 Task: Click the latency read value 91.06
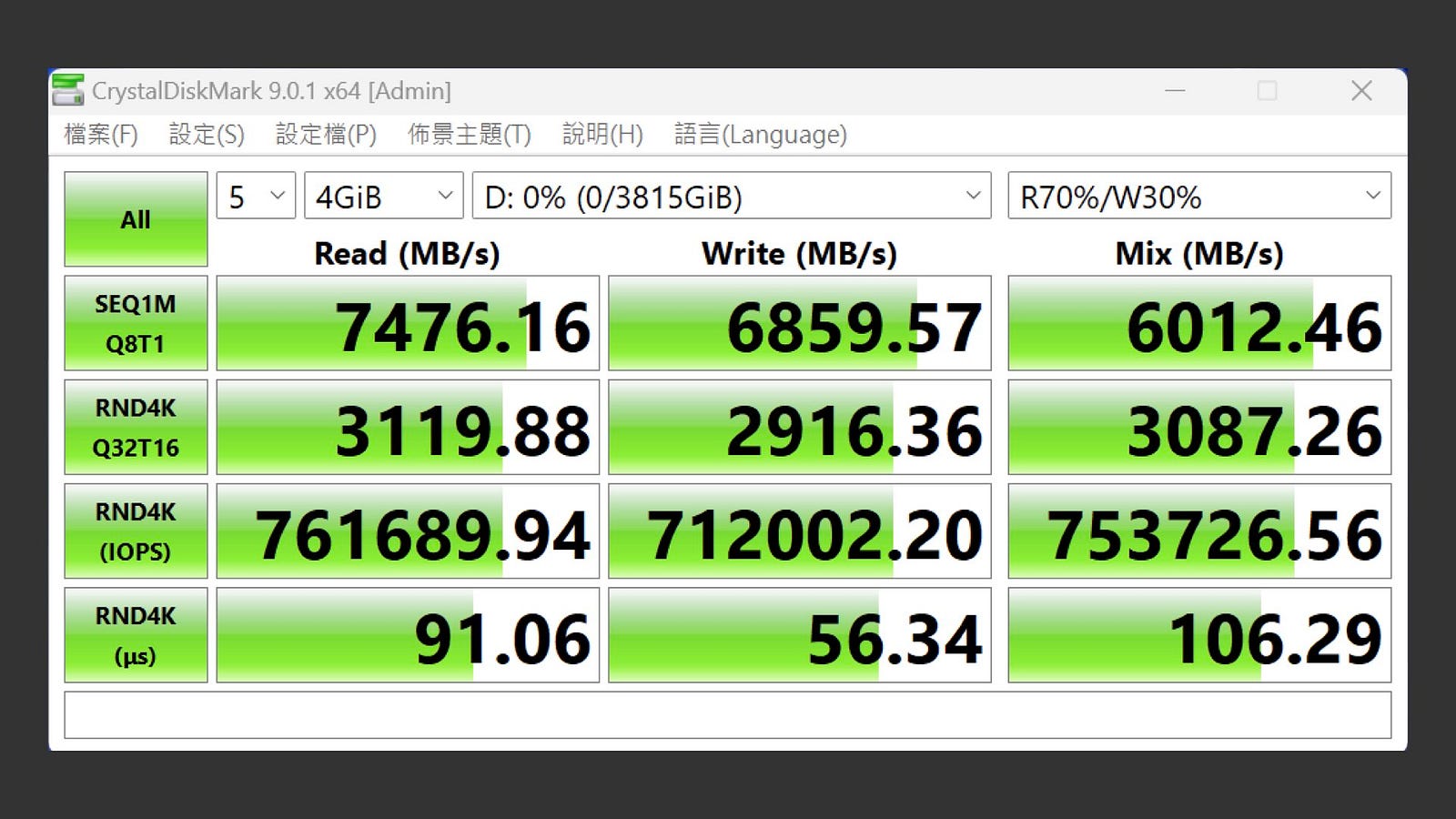[x=408, y=635]
